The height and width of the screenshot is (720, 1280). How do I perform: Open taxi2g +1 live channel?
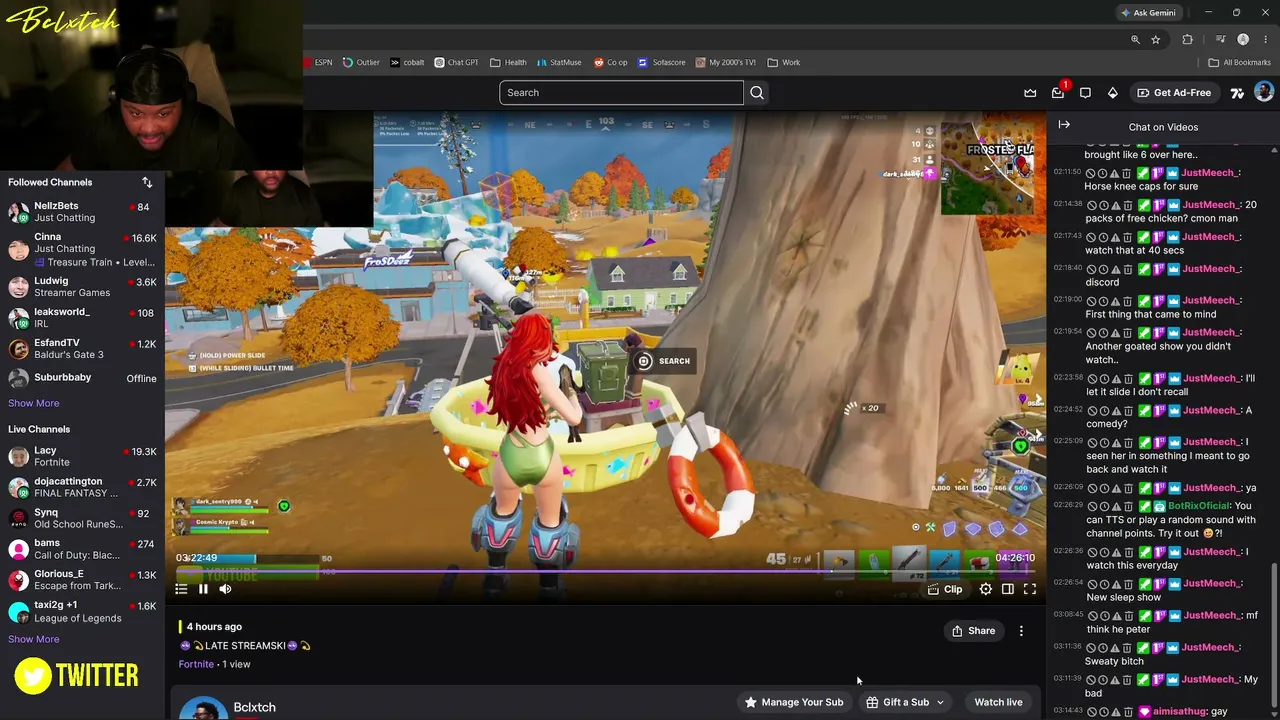tap(82, 611)
